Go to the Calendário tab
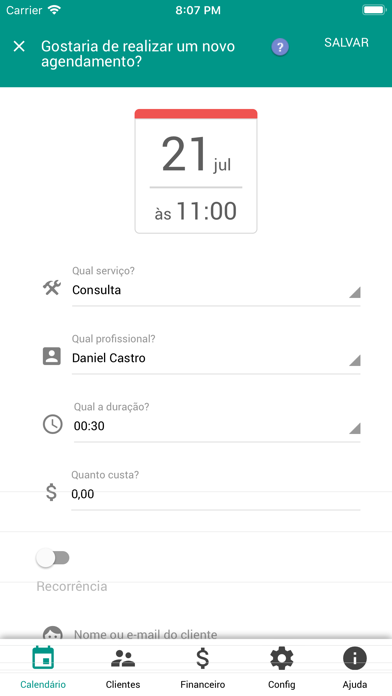392x696 pixels. (x=43, y=668)
